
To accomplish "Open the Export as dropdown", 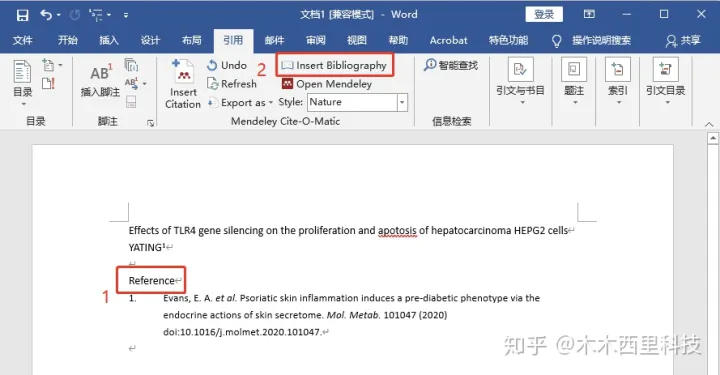I will coord(240,103).
